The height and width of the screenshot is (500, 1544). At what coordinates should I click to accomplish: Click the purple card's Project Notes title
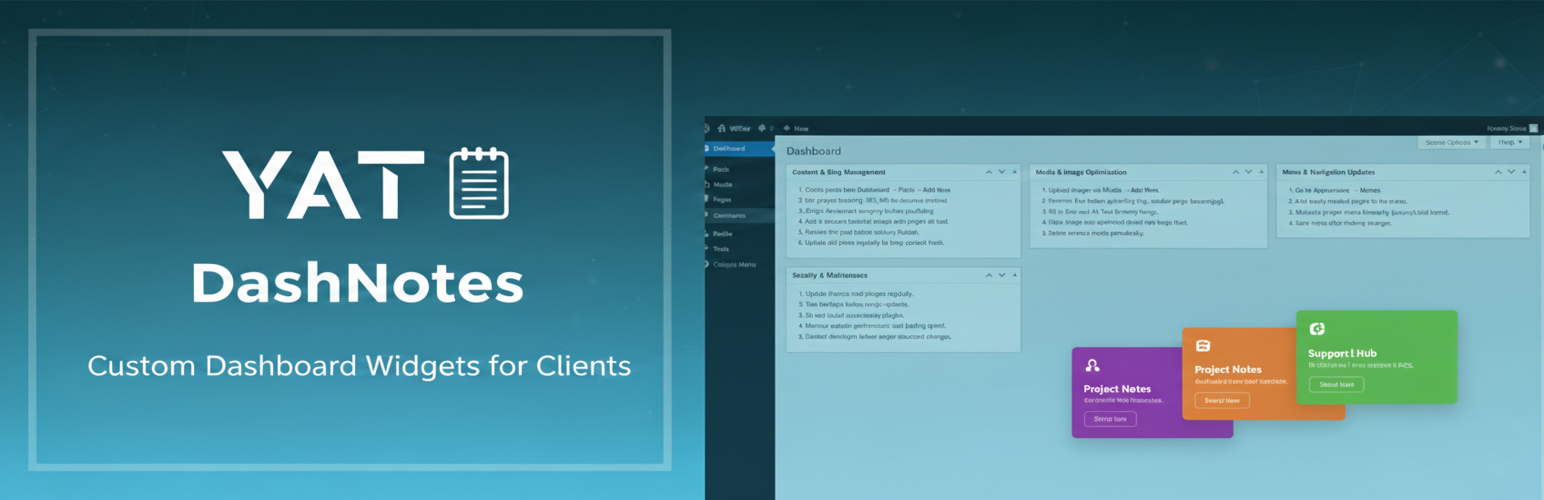1117,389
